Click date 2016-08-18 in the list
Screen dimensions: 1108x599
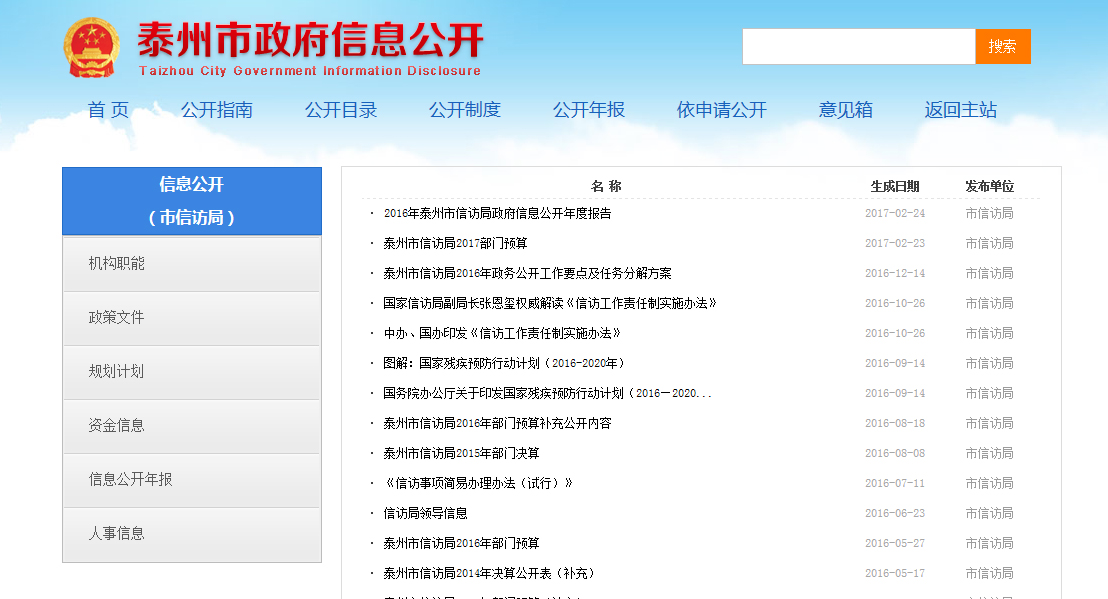tap(895, 423)
